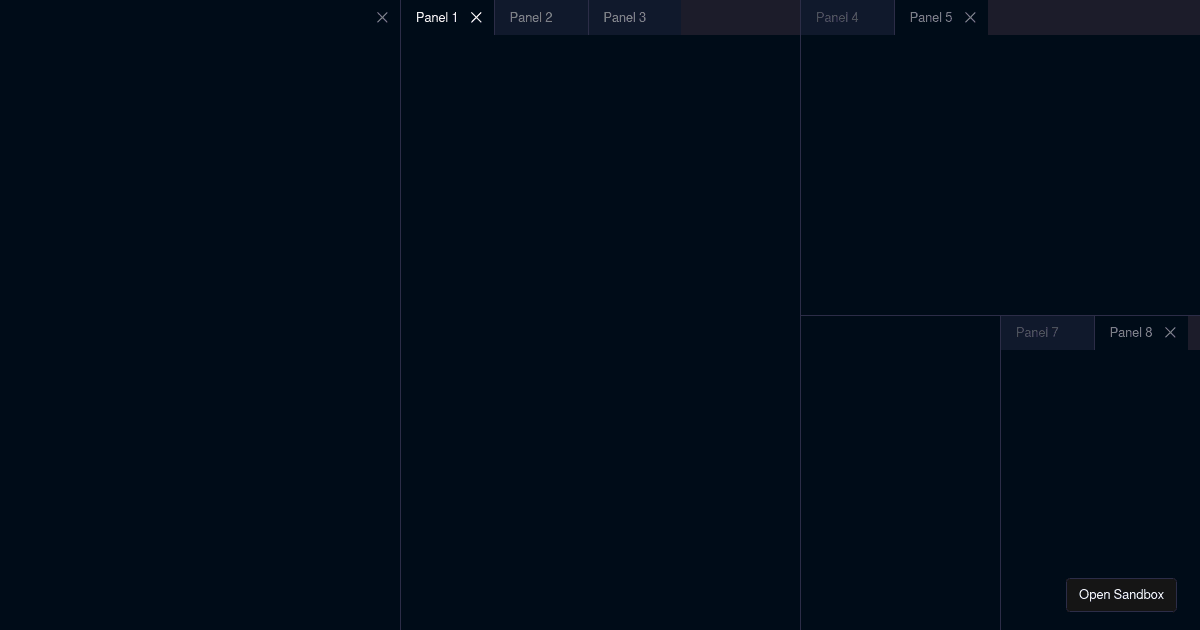The width and height of the screenshot is (1200, 630).
Task: Click the Open Sandbox button
Action: 1121,595
